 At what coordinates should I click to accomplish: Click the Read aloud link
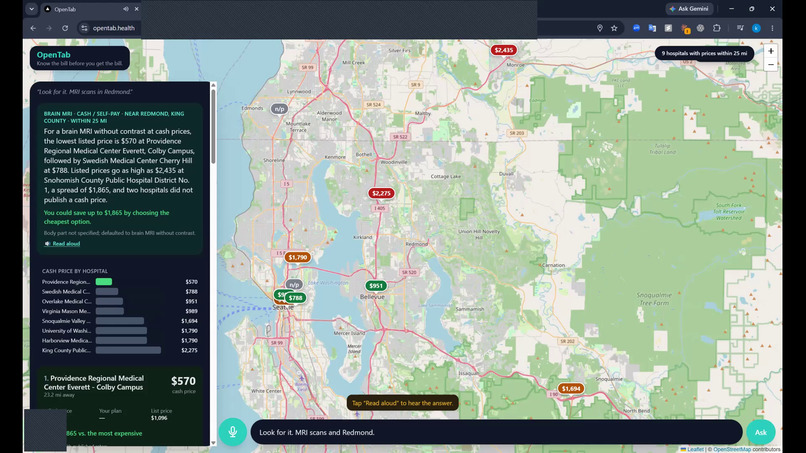point(66,244)
